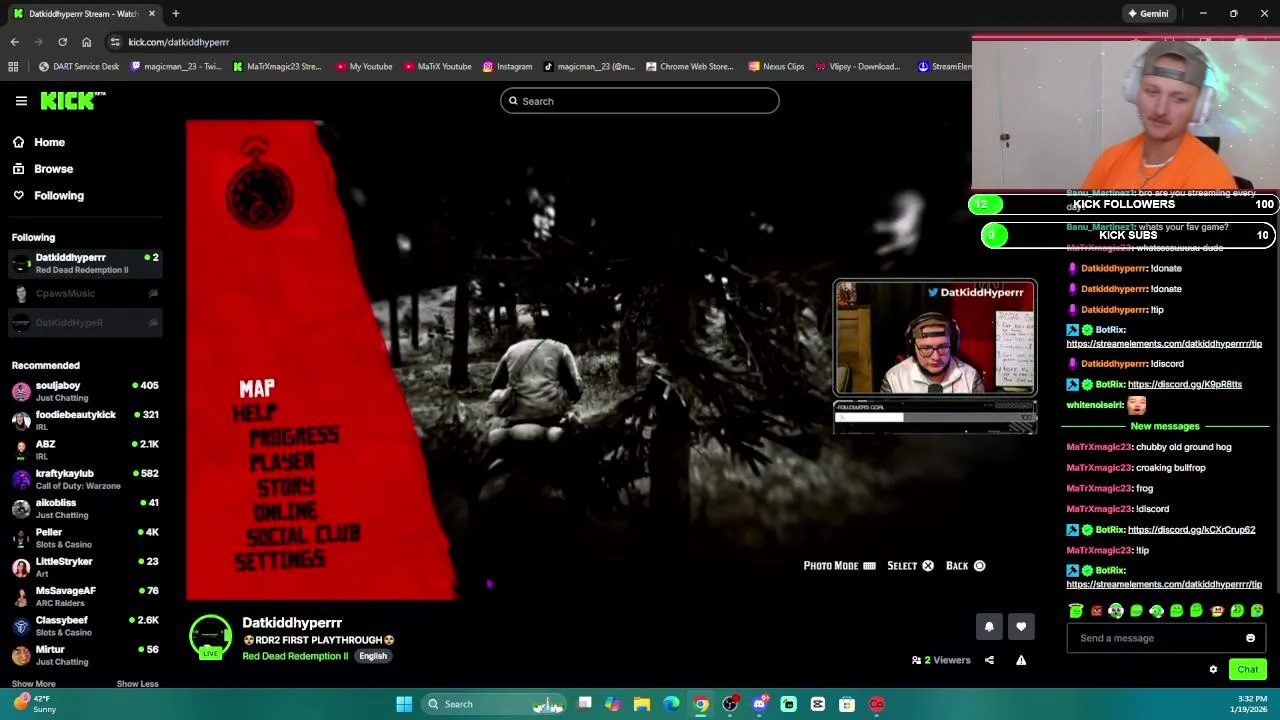Image resolution: width=1280 pixels, height=720 pixels.
Task: Insert the monkey face emote
Action: click(x=1217, y=611)
